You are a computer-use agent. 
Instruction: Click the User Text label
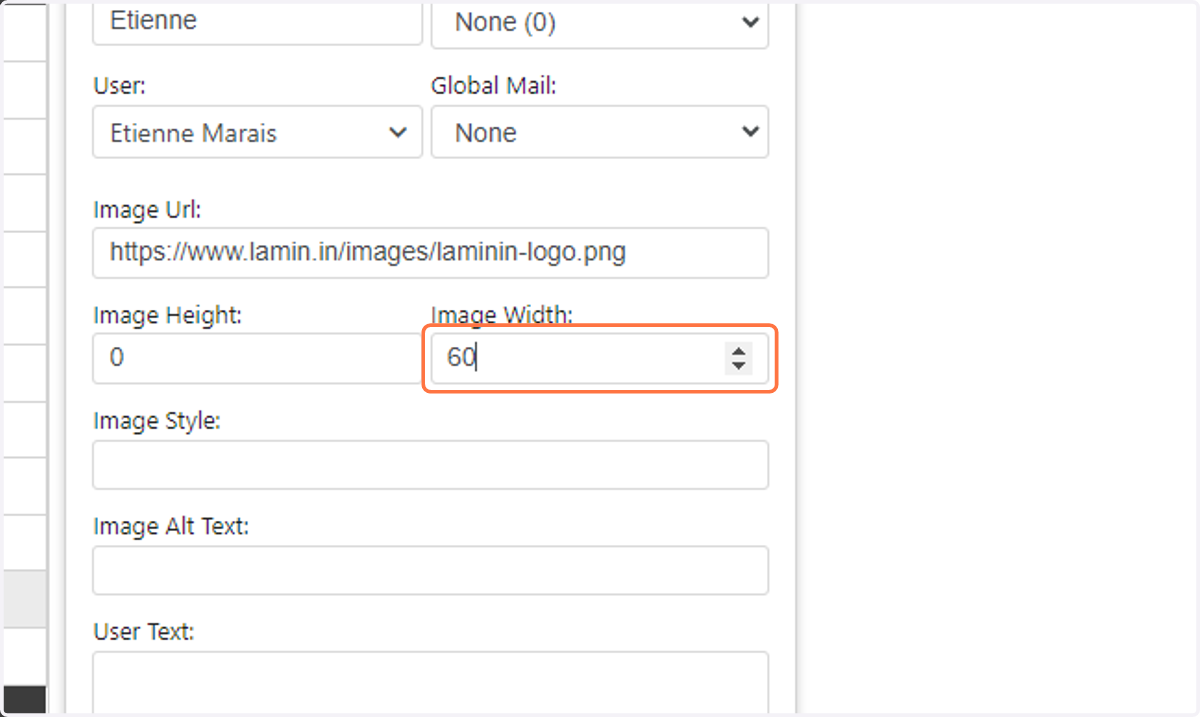(144, 632)
